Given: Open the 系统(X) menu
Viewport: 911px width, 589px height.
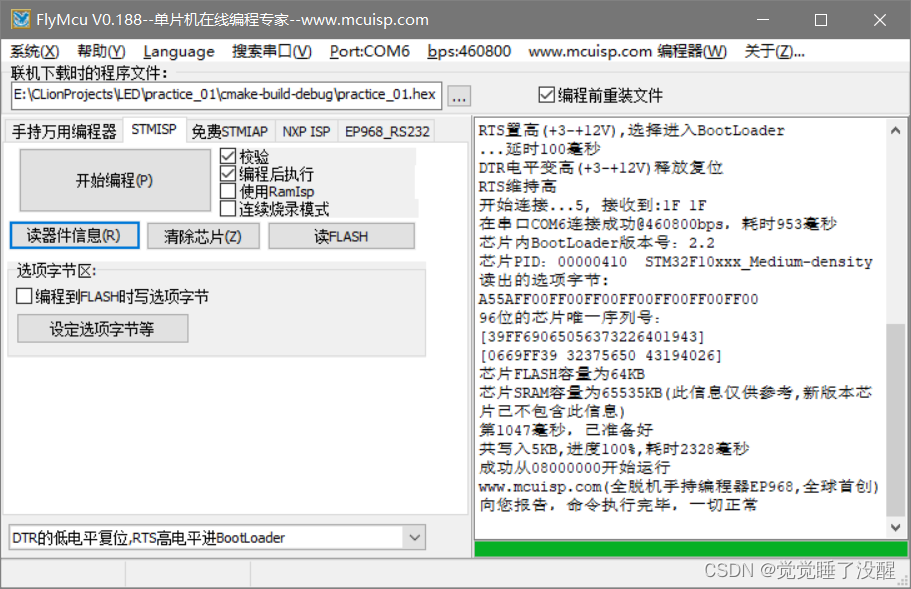Looking at the screenshot, I should coord(35,52).
